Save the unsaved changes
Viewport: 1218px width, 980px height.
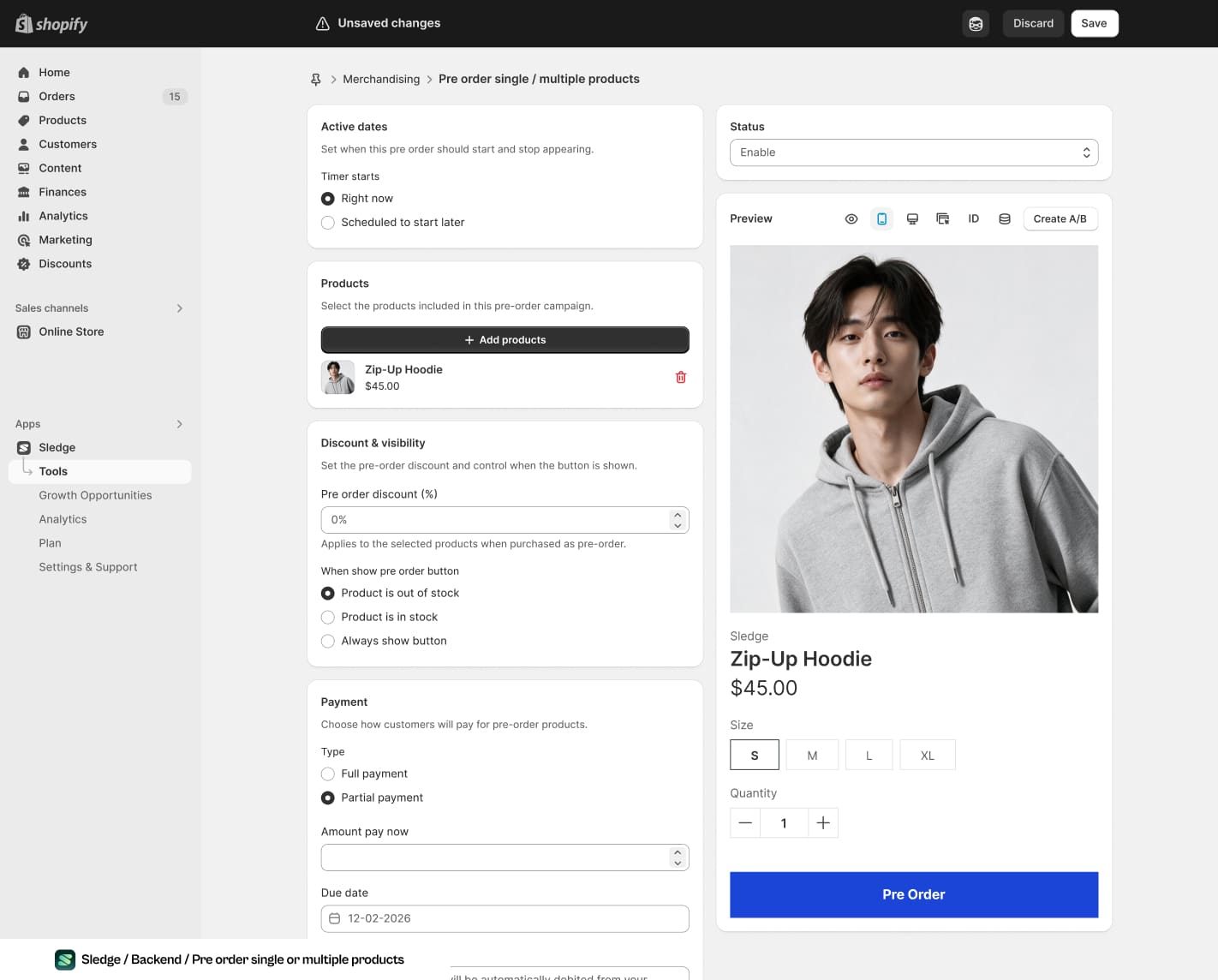coord(1094,24)
